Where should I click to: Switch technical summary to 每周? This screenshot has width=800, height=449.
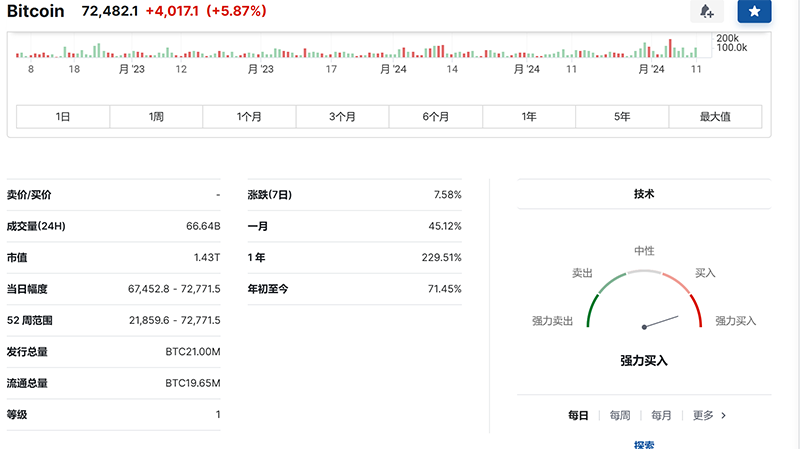click(620, 415)
